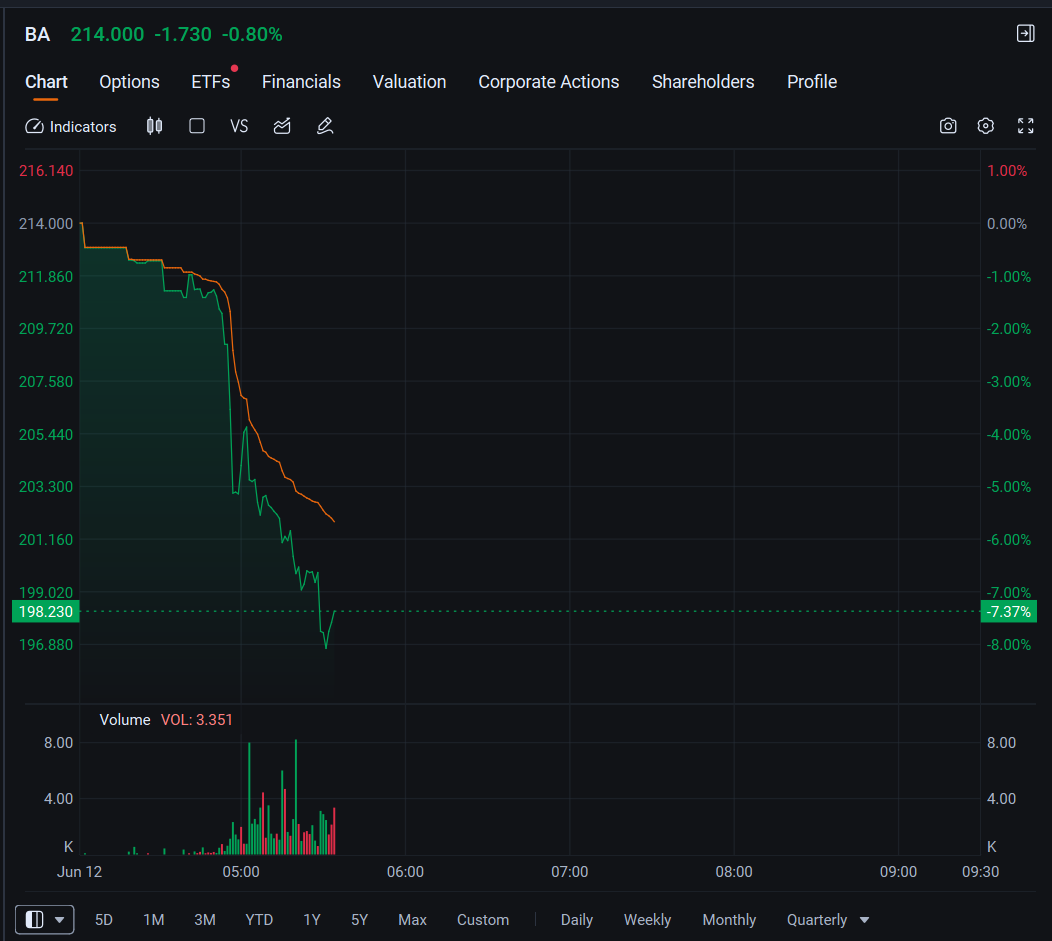Image resolution: width=1052 pixels, height=941 pixels.
Task: Select the 1Y time range
Action: (312, 920)
